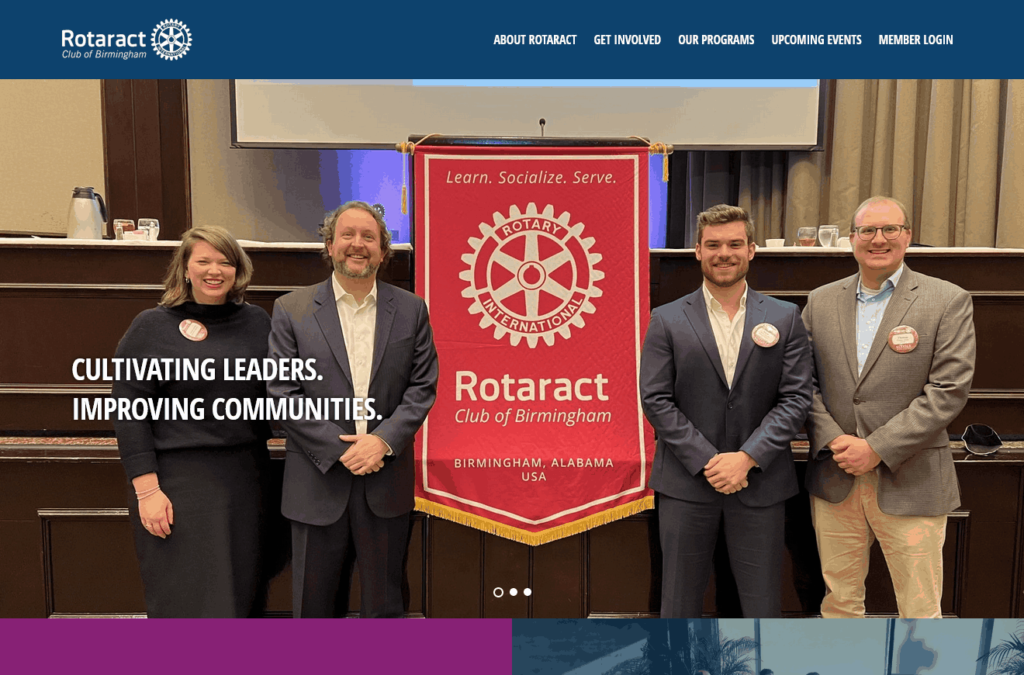Open the palm tree image tile at bottom right
The width and height of the screenshot is (1024, 675).
click(766, 650)
